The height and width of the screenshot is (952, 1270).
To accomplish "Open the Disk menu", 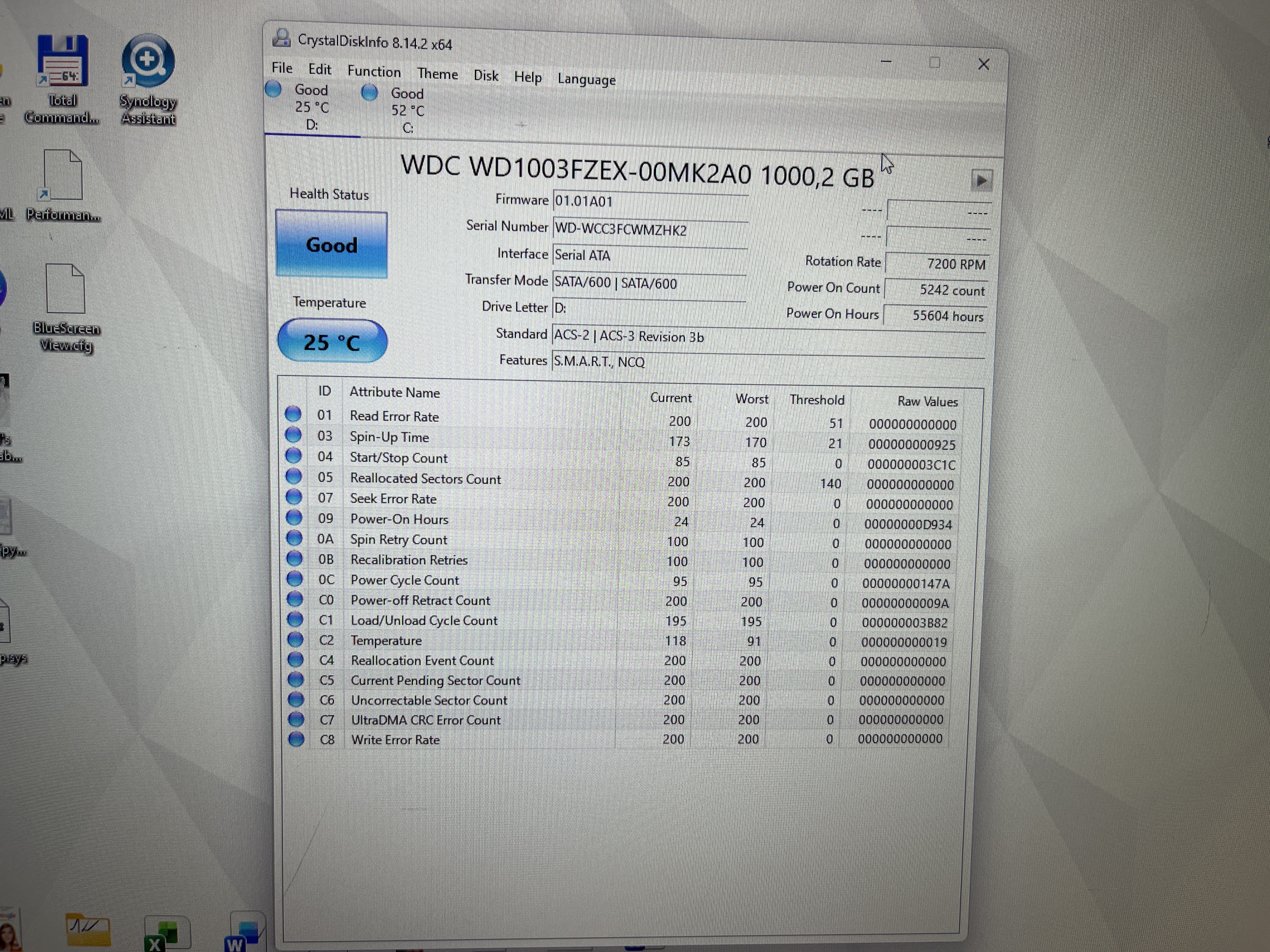I will point(486,76).
